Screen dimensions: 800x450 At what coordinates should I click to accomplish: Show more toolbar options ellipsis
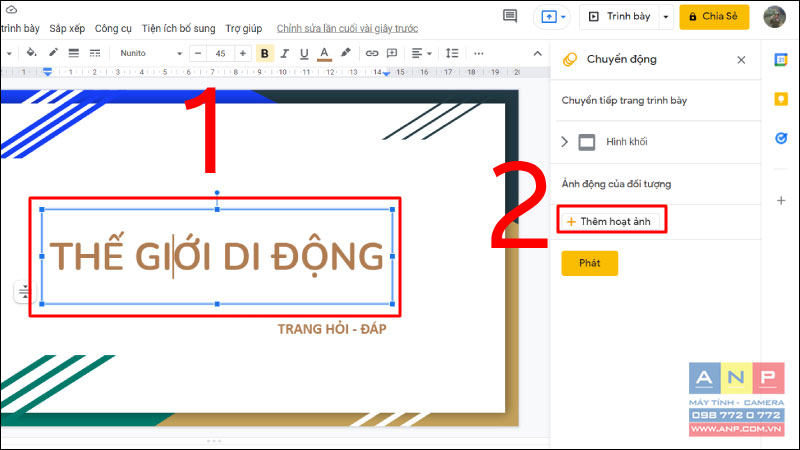[479, 53]
